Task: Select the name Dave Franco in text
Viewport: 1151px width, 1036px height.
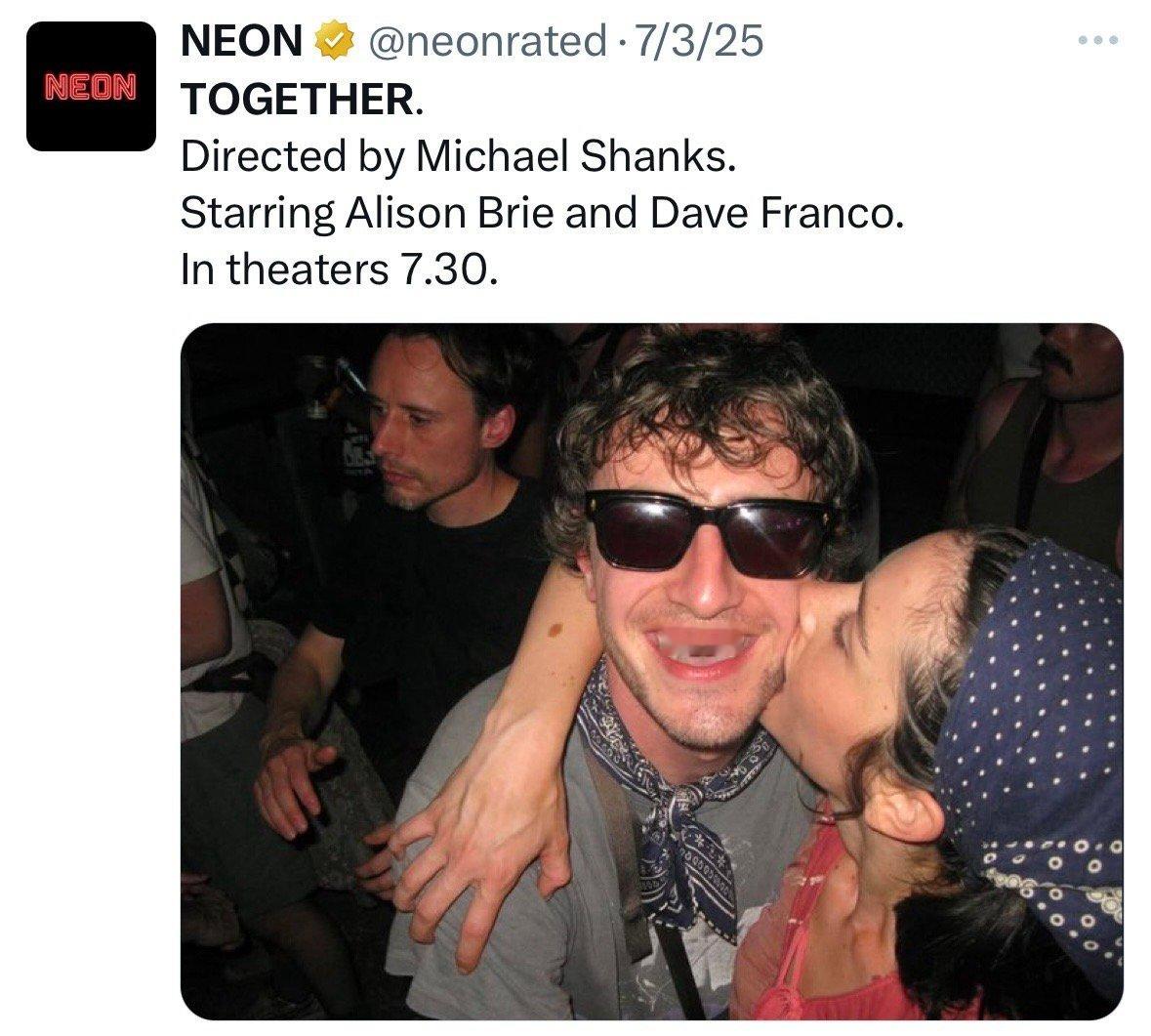Action: point(777,214)
